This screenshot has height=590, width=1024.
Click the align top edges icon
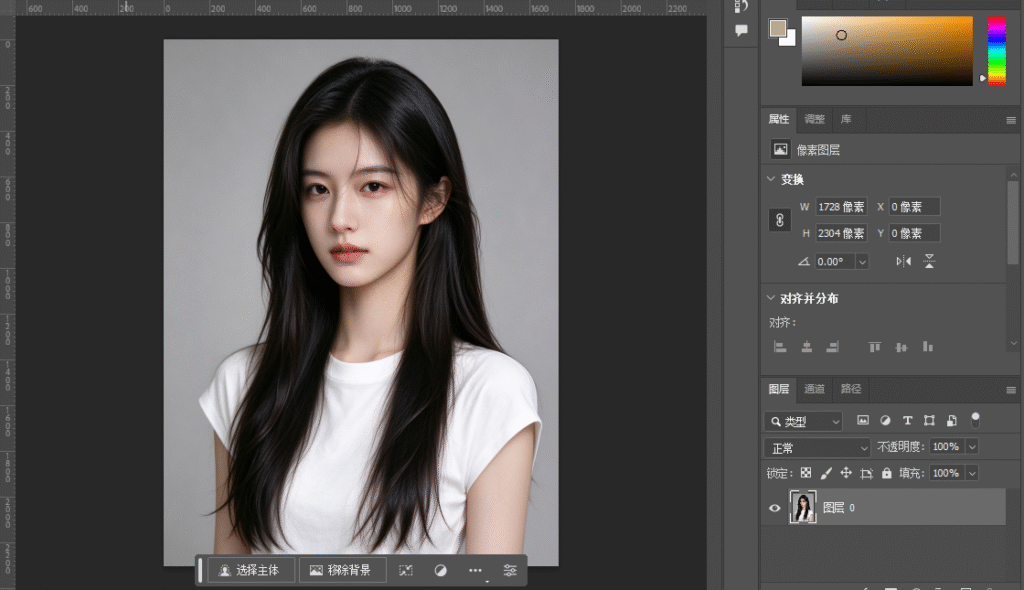(874, 347)
